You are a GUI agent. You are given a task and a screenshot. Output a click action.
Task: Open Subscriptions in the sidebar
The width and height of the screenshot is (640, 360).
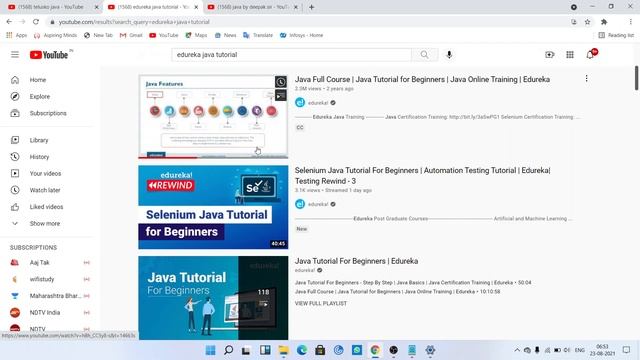point(47,113)
